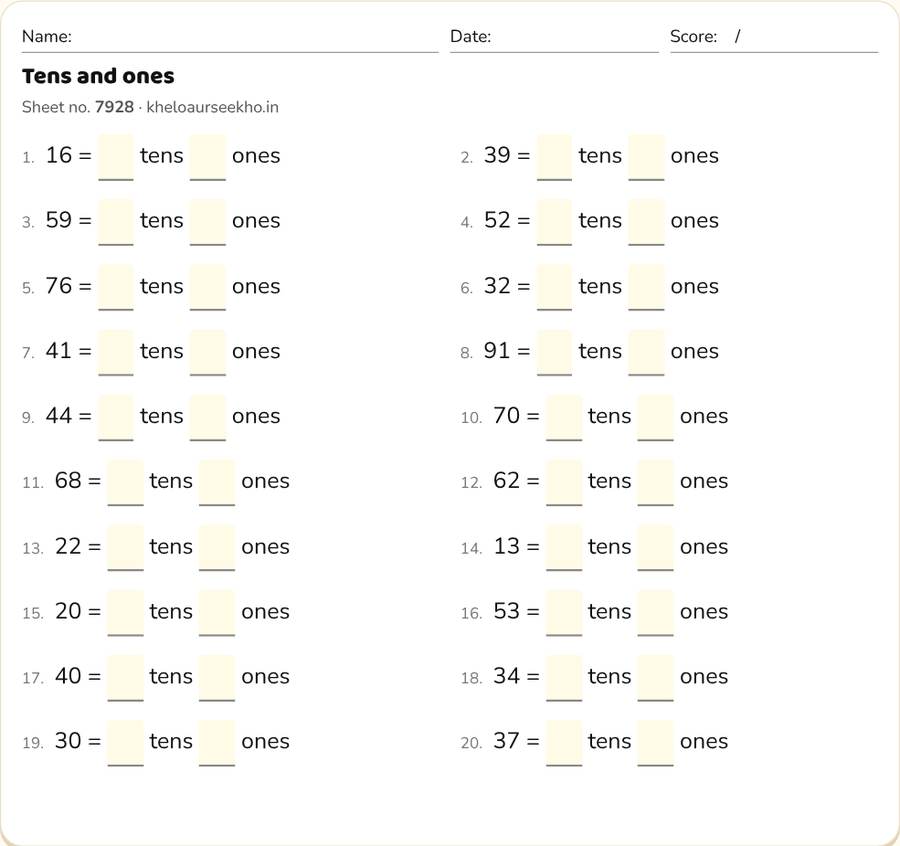
Task: Focus the tens blank for 37
Action: 564,743
